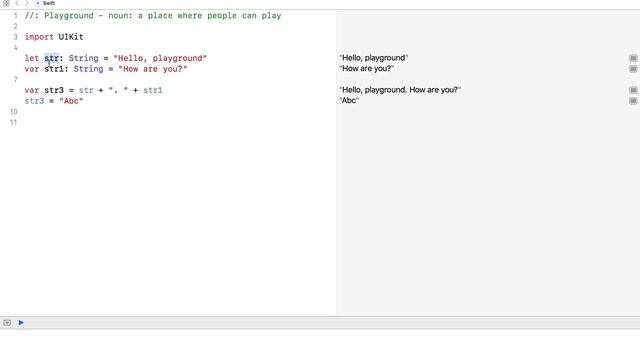Show inline result for "Abc"
The height and width of the screenshot is (360, 640).
tap(633, 100)
